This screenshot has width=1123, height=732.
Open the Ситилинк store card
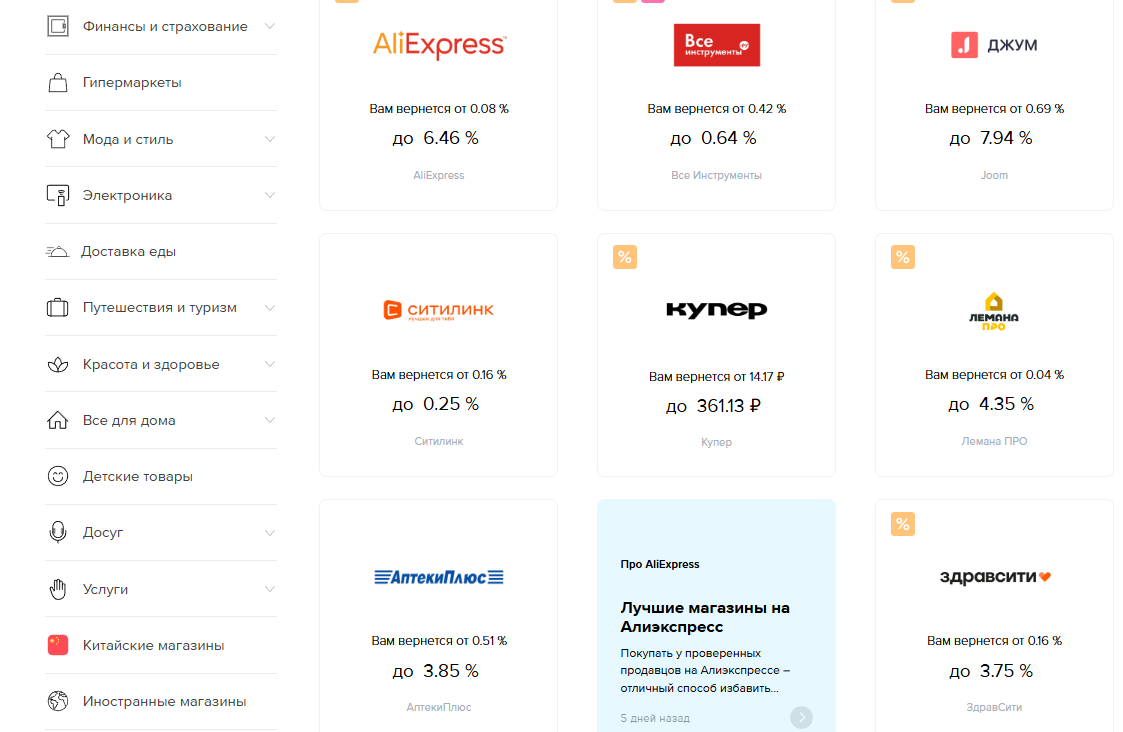[438, 355]
